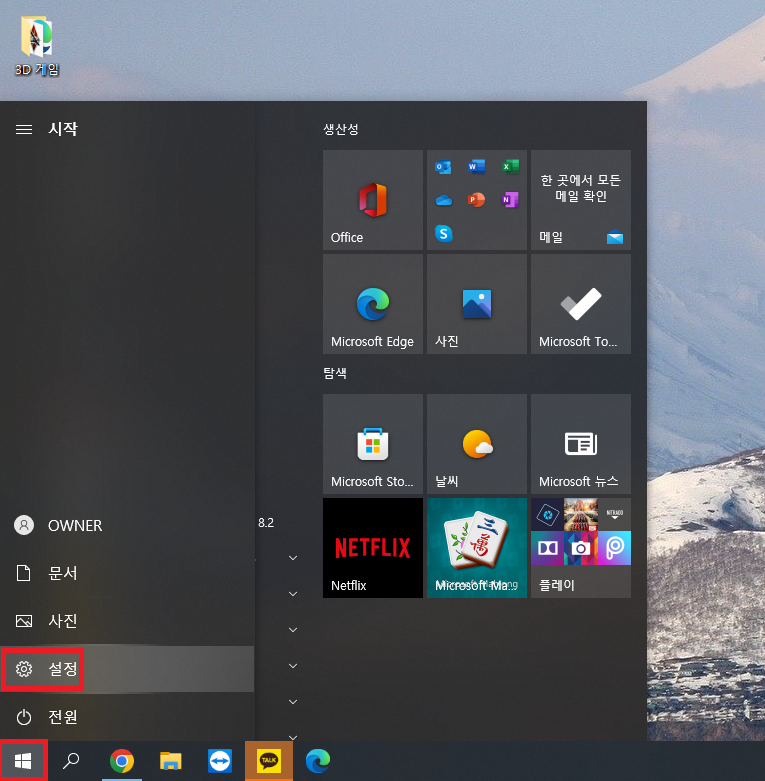Viewport: 765px width, 781px height.
Task: Click the OneDrive icon in Office folder tile
Action: pos(443,200)
